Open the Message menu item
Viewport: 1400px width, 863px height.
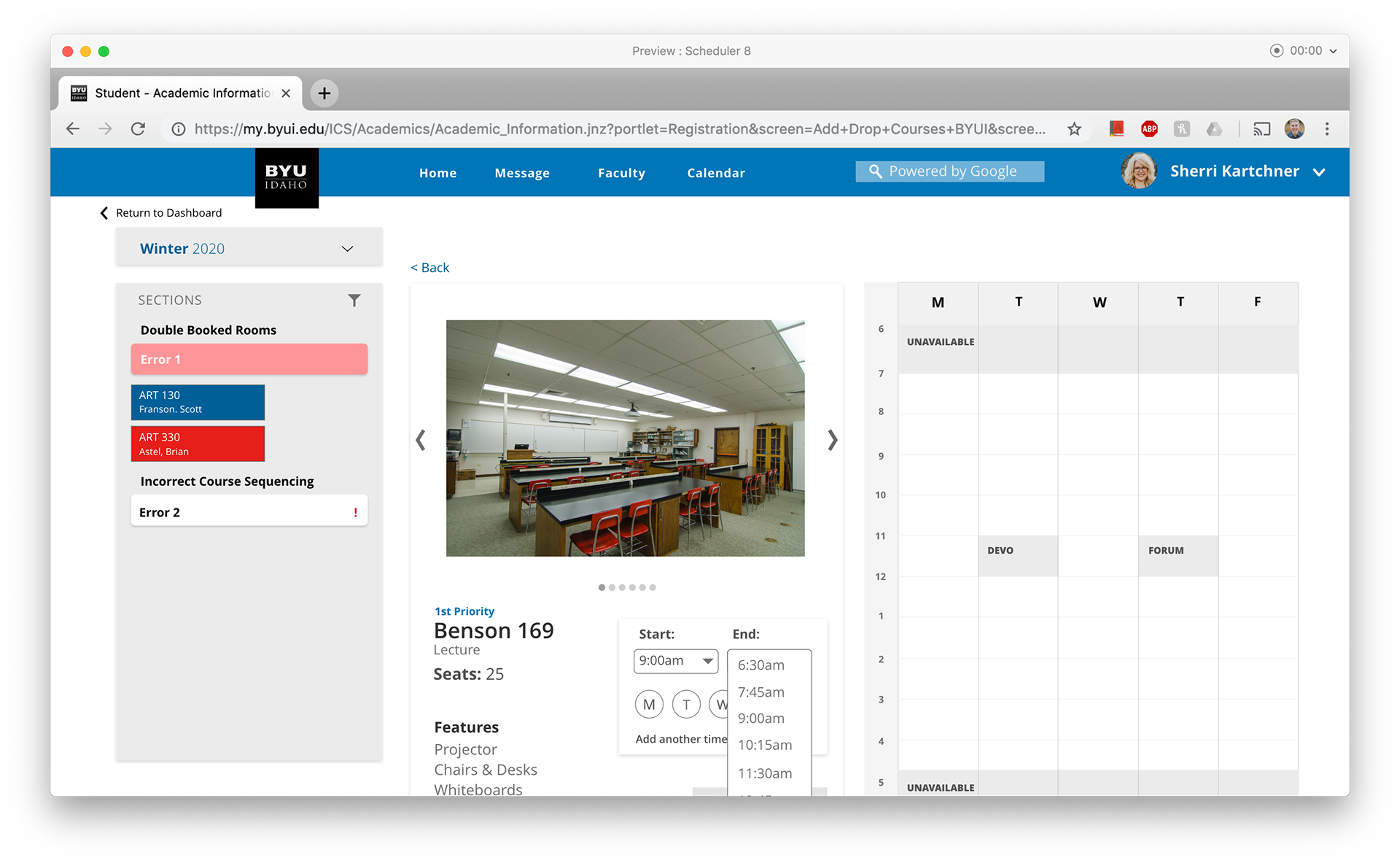(x=522, y=173)
